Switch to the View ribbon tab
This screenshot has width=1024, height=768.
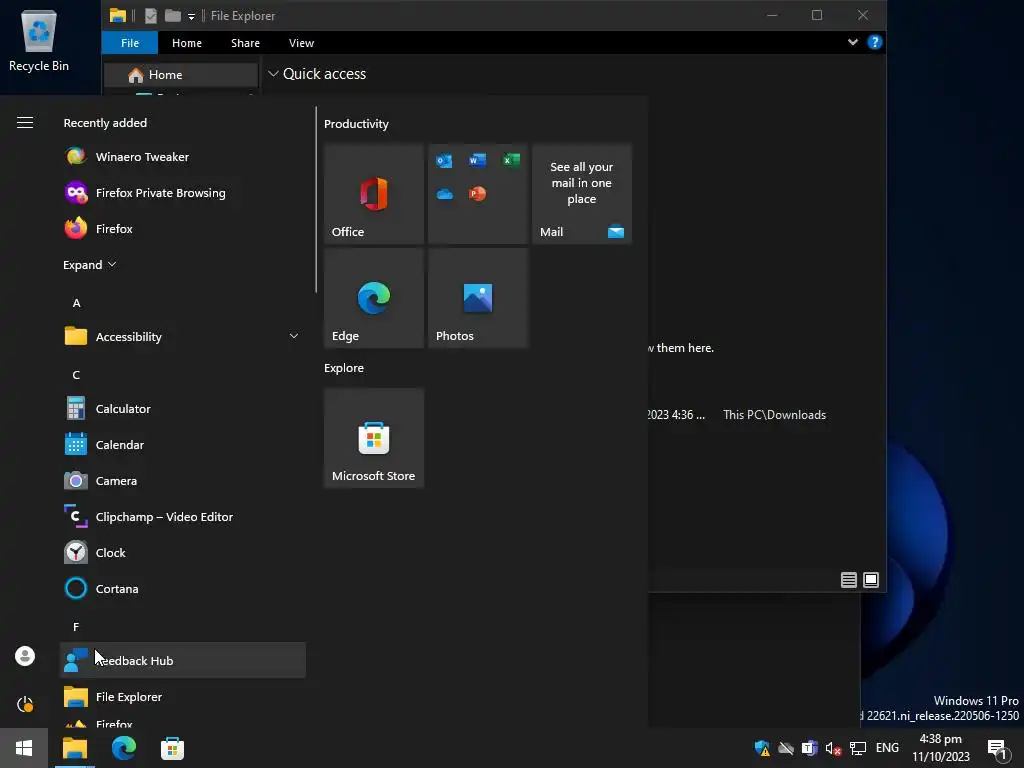point(302,43)
